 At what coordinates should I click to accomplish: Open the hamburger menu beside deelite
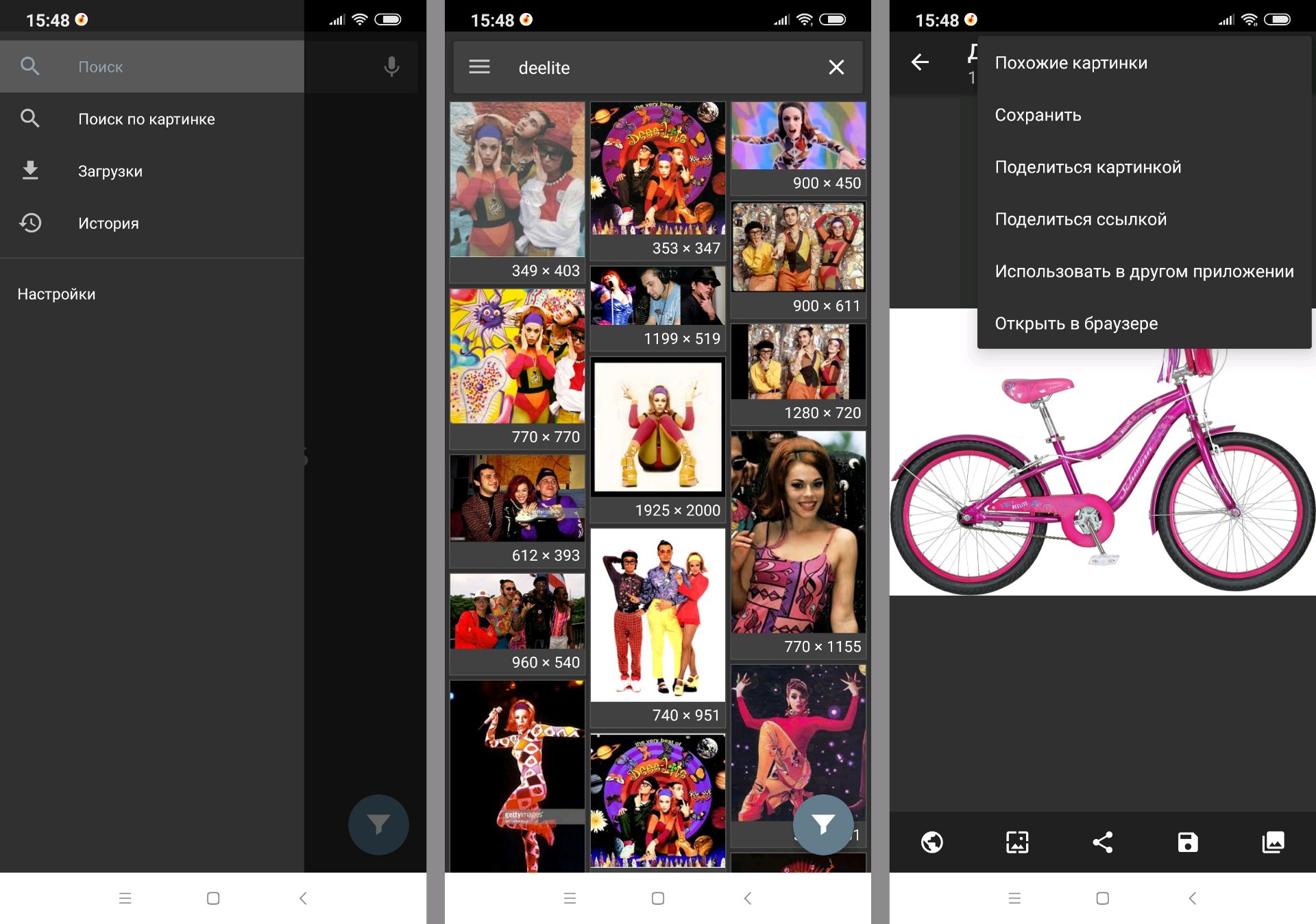click(x=479, y=67)
